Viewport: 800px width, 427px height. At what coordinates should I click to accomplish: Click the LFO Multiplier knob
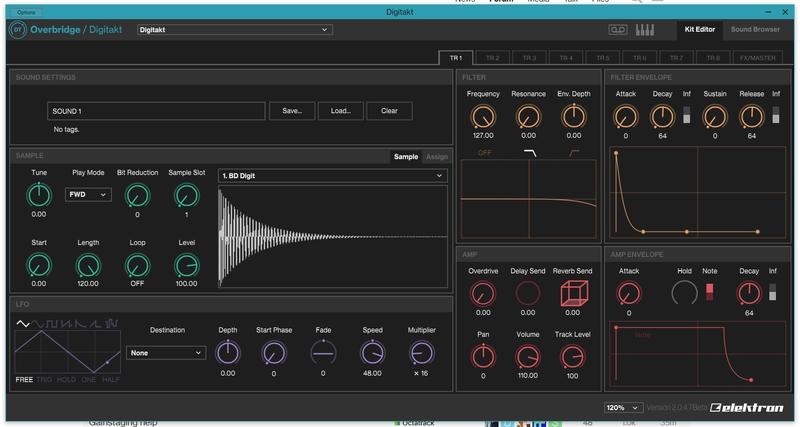click(x=421, y=353)
